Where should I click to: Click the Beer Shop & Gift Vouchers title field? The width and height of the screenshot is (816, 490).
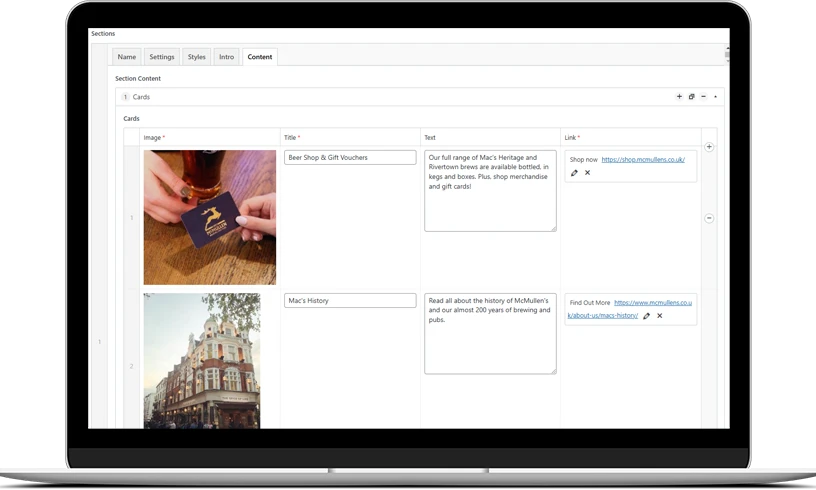point(350,158)
